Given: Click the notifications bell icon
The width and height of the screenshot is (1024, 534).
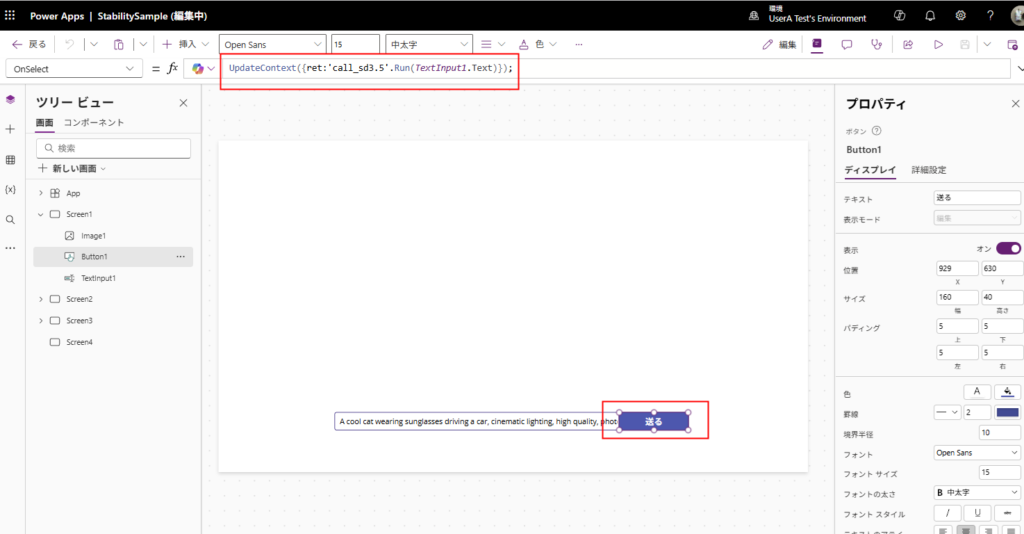Looking at the screenshot, I should pos(930,16).
